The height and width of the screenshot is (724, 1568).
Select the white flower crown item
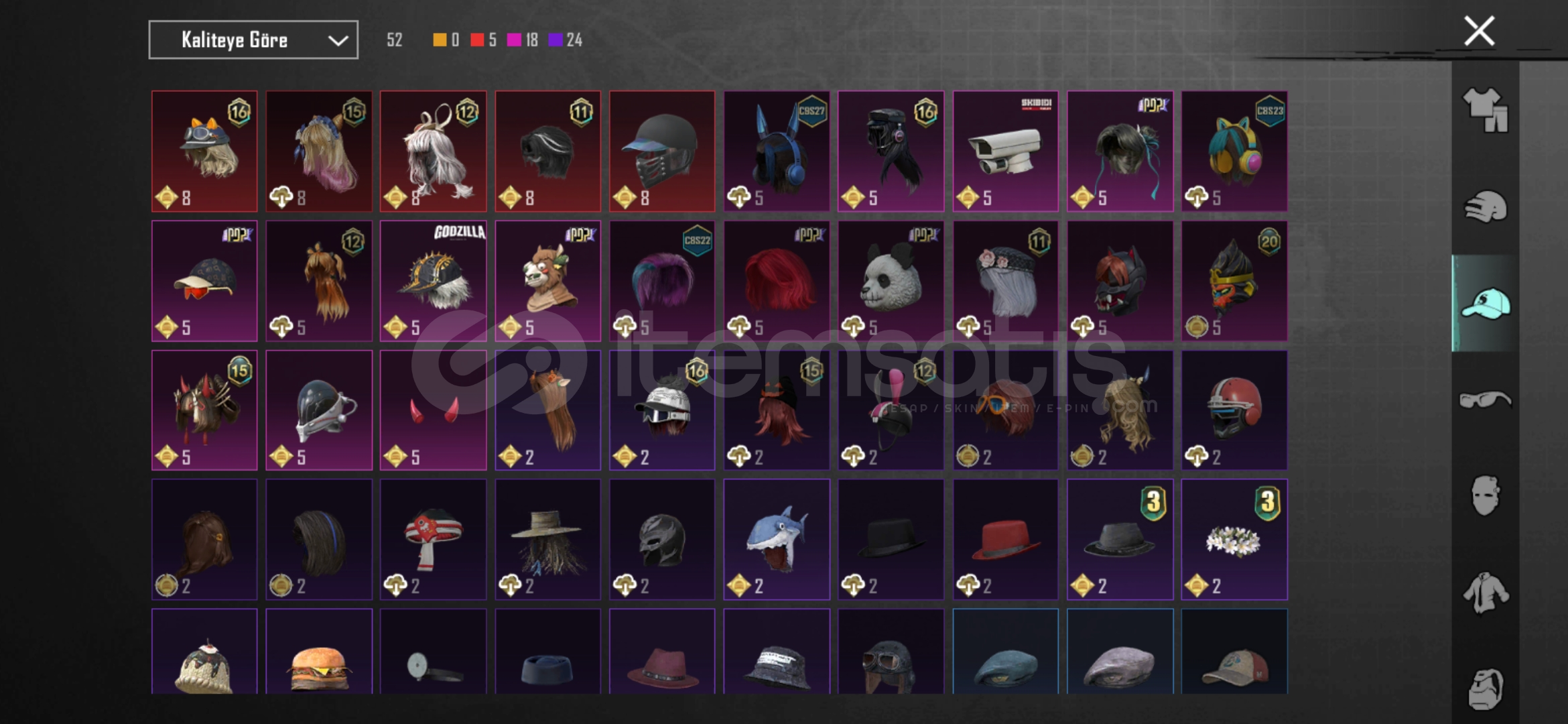coord(1234,539)
